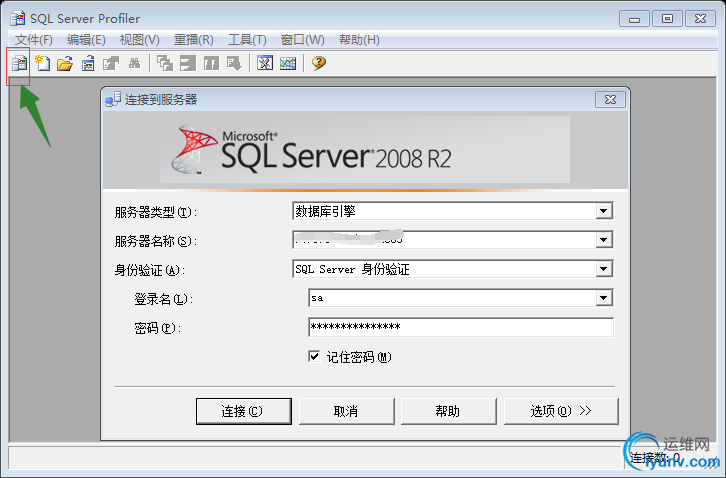Click the New Trace toolbar icon
This screenshot has width=726, height=478.
point(19,63)
